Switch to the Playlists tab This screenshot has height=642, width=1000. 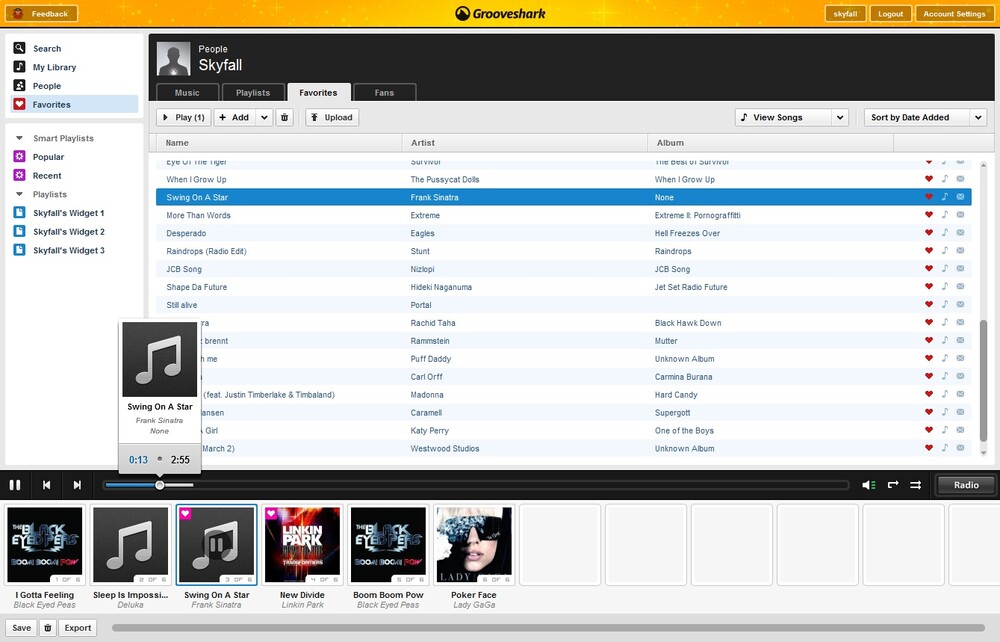[253, 92]
